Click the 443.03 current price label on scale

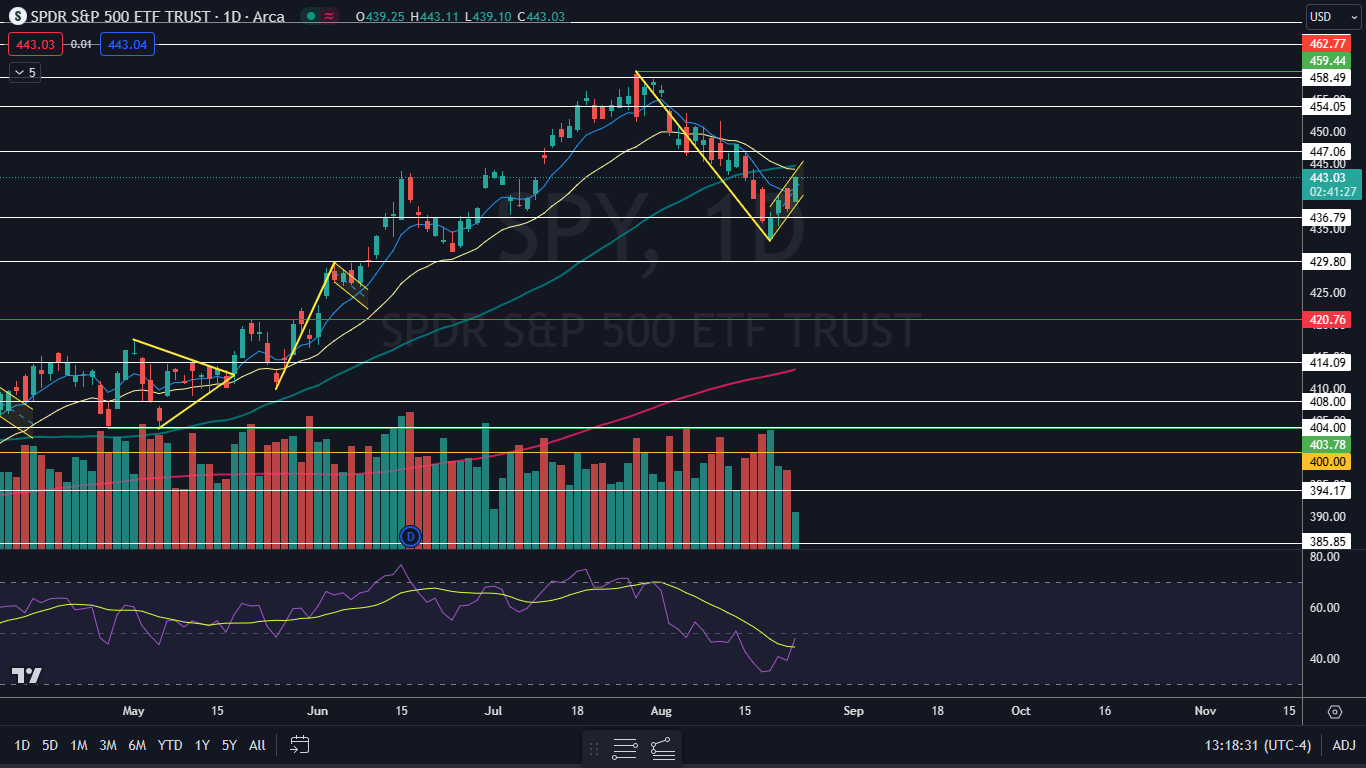1327,177
